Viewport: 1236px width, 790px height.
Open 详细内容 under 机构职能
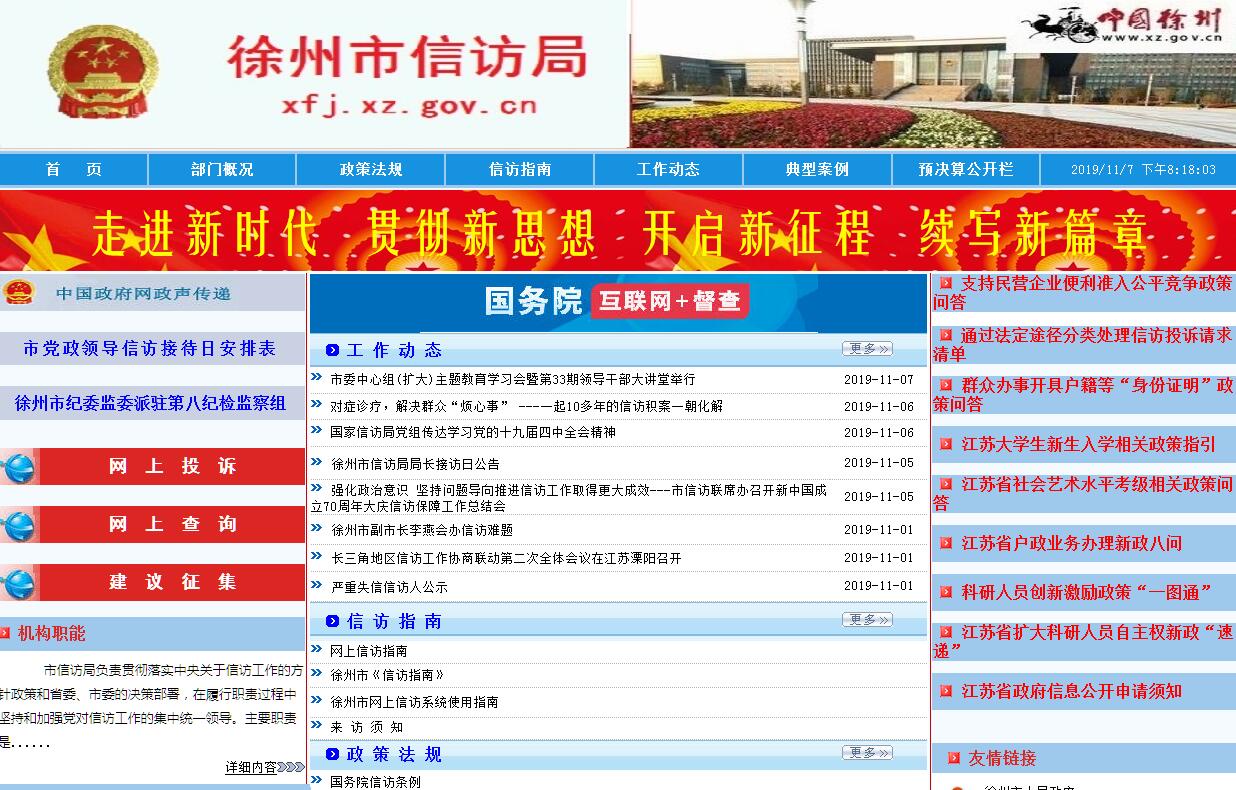tap(264, 767)
